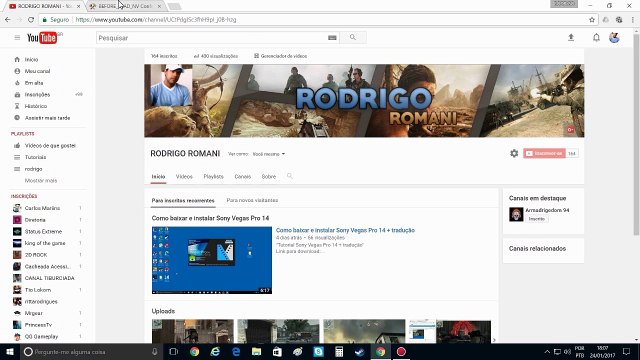Open Skype from taskbar
640x360 pixels.
click(318, 351)
